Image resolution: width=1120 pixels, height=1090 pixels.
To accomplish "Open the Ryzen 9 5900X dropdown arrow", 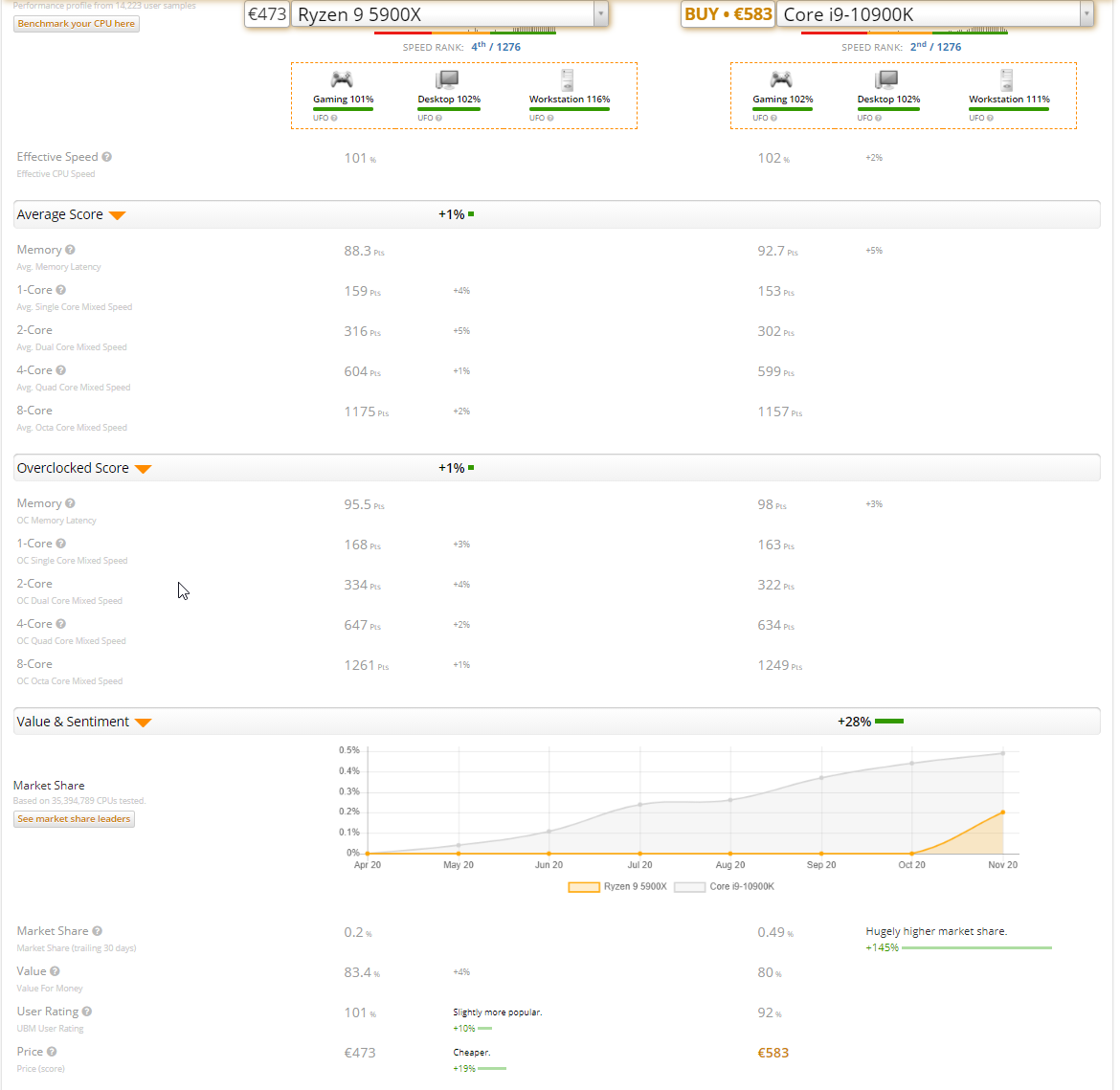I will (601, 13).
